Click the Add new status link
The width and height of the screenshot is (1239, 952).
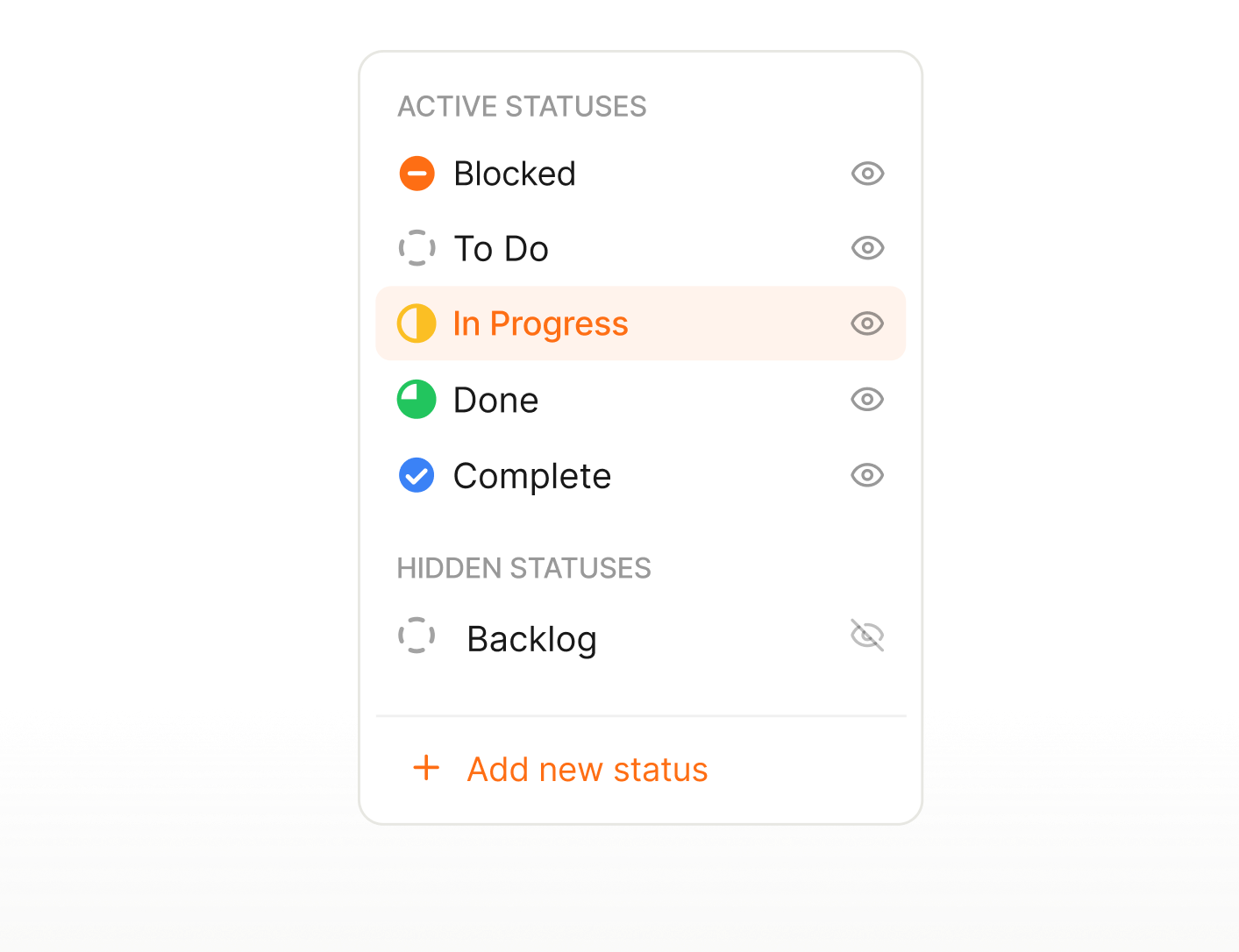(586, 768)
